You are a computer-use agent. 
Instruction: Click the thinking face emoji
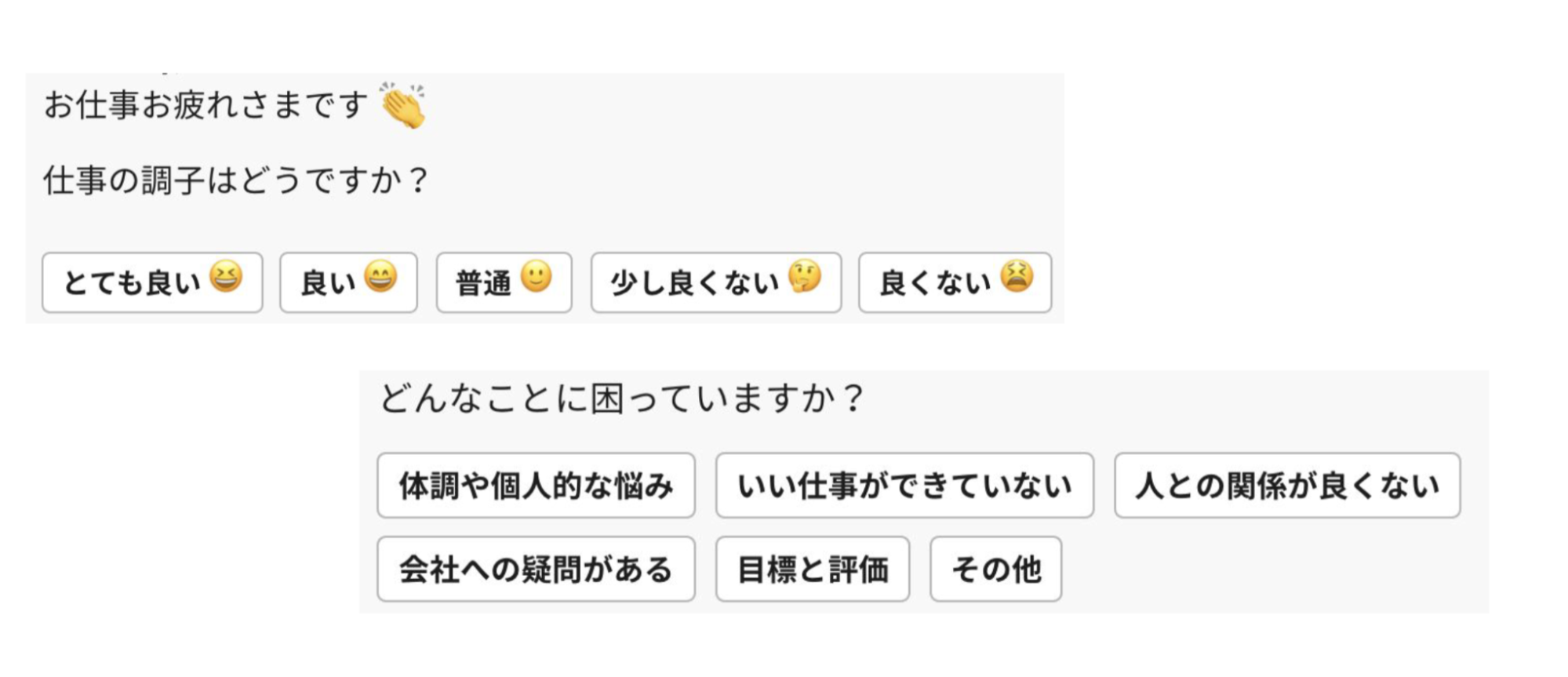(805, 277)
